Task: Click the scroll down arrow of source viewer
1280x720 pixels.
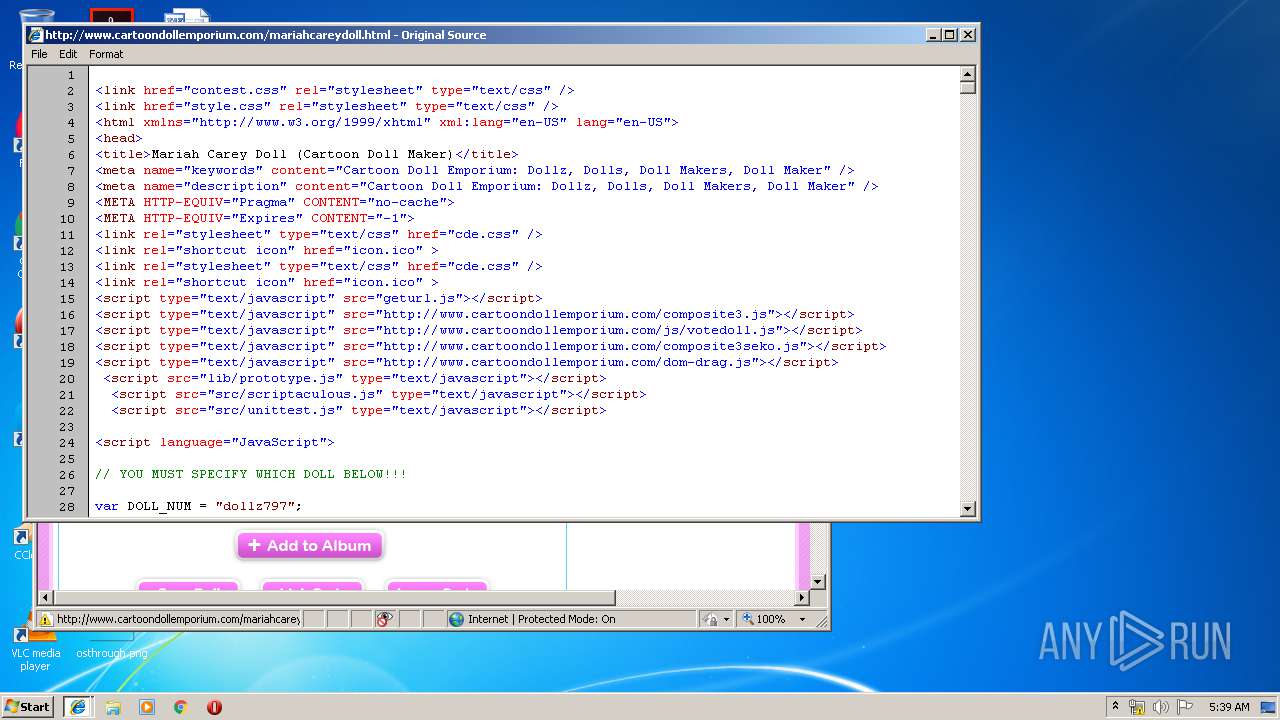Action: [967, 508]
